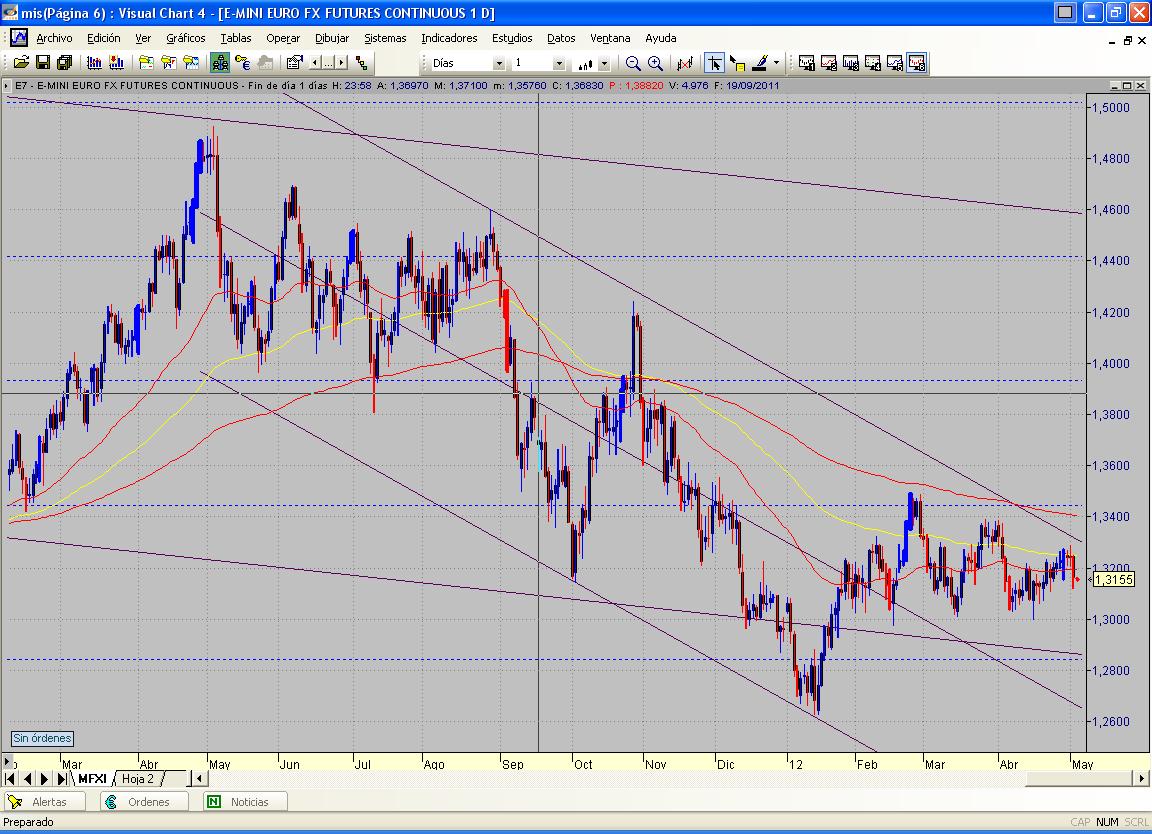Toggle the highlighted network tree toolbar button
This screenshot has width=1152, height=834.
pos(220,63)
